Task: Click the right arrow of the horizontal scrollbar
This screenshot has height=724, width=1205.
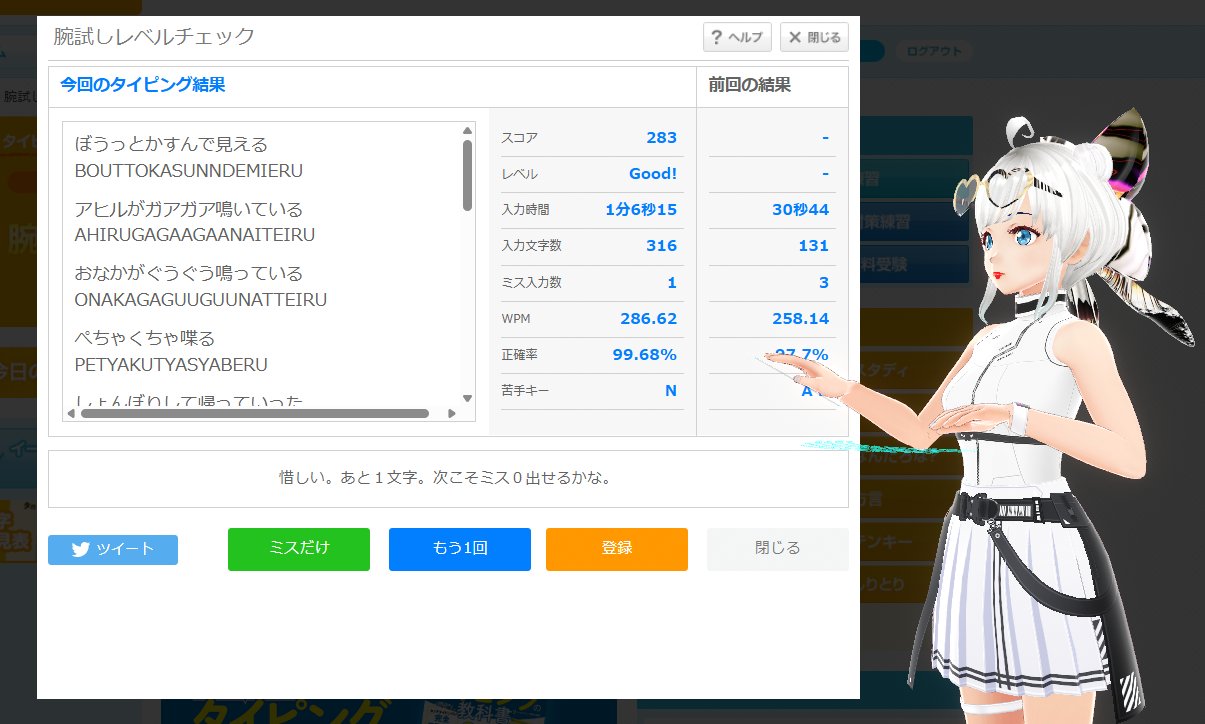Action: click(451, 413)
